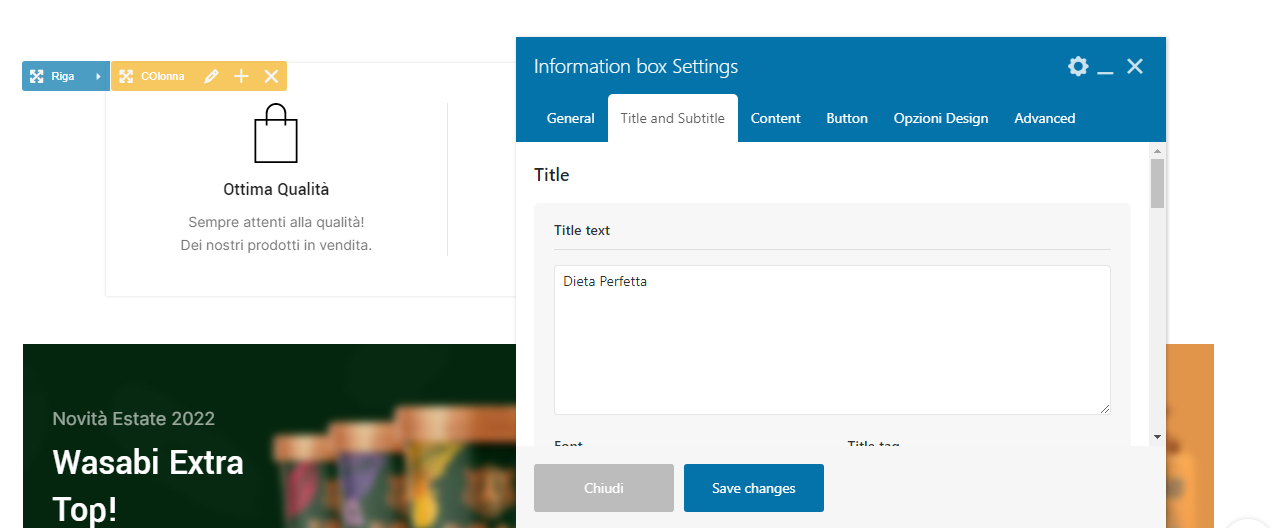
Task: Click the Information box Settings title
Action: click(636, 67)
